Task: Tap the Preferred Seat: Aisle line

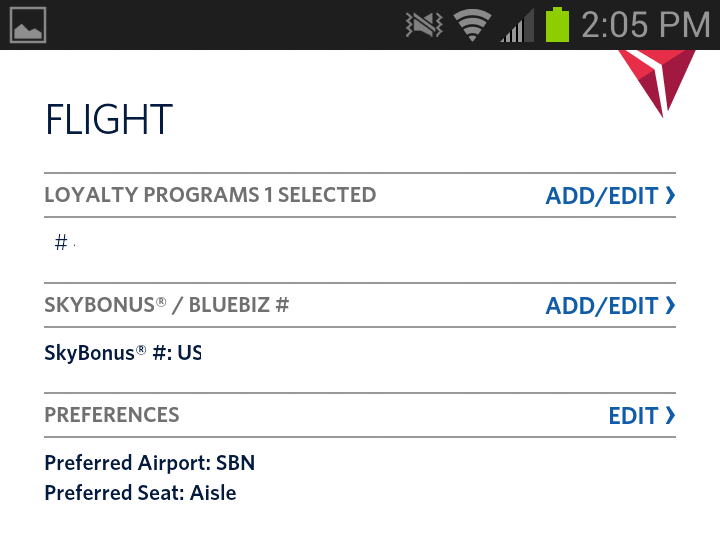Action: coord(141,493)
